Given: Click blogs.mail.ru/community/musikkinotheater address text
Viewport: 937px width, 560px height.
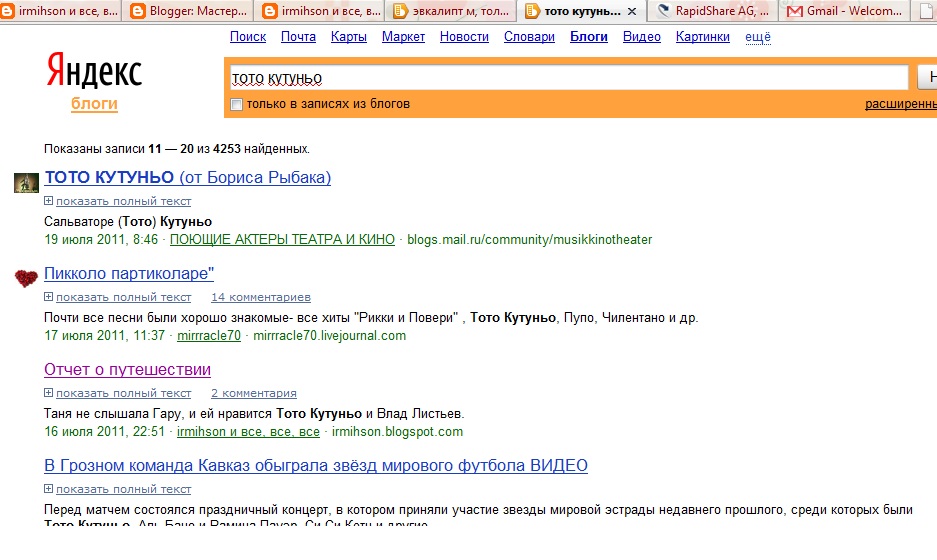Looking at the screenshot, I should click(529, 240).
